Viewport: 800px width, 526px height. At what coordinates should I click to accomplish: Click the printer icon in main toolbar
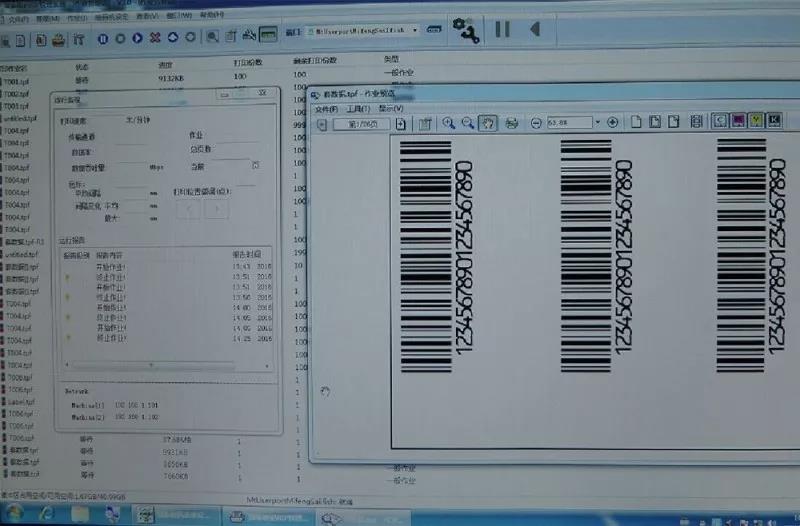coord(59,39)
